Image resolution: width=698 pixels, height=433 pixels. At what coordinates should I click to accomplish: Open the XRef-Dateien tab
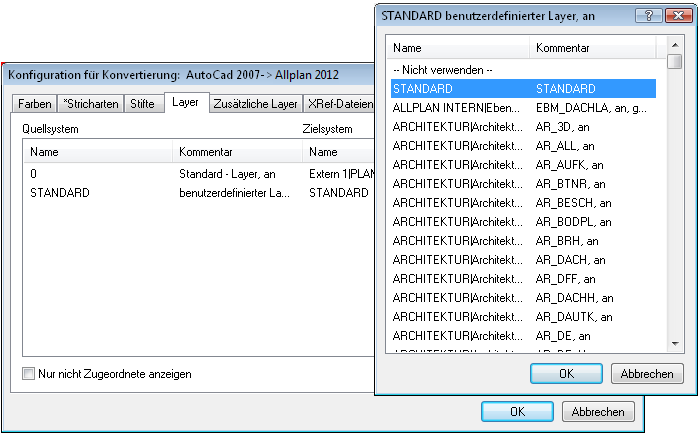click(340, 104)
